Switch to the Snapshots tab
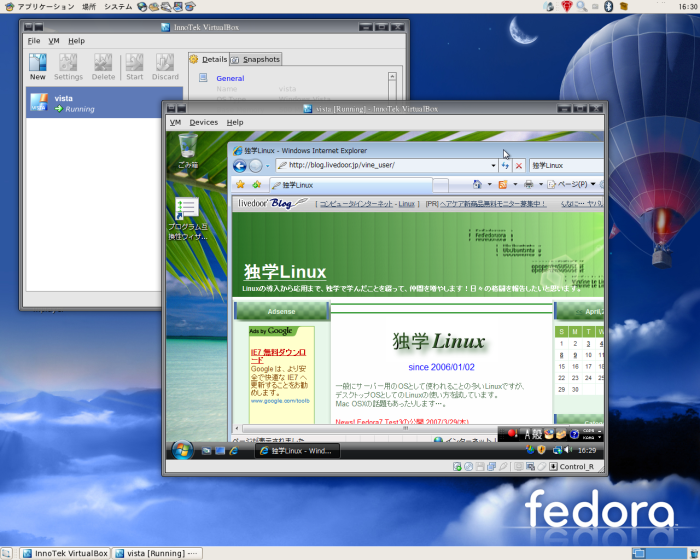This screenshot has height=560, width=700. coord(256,59)
